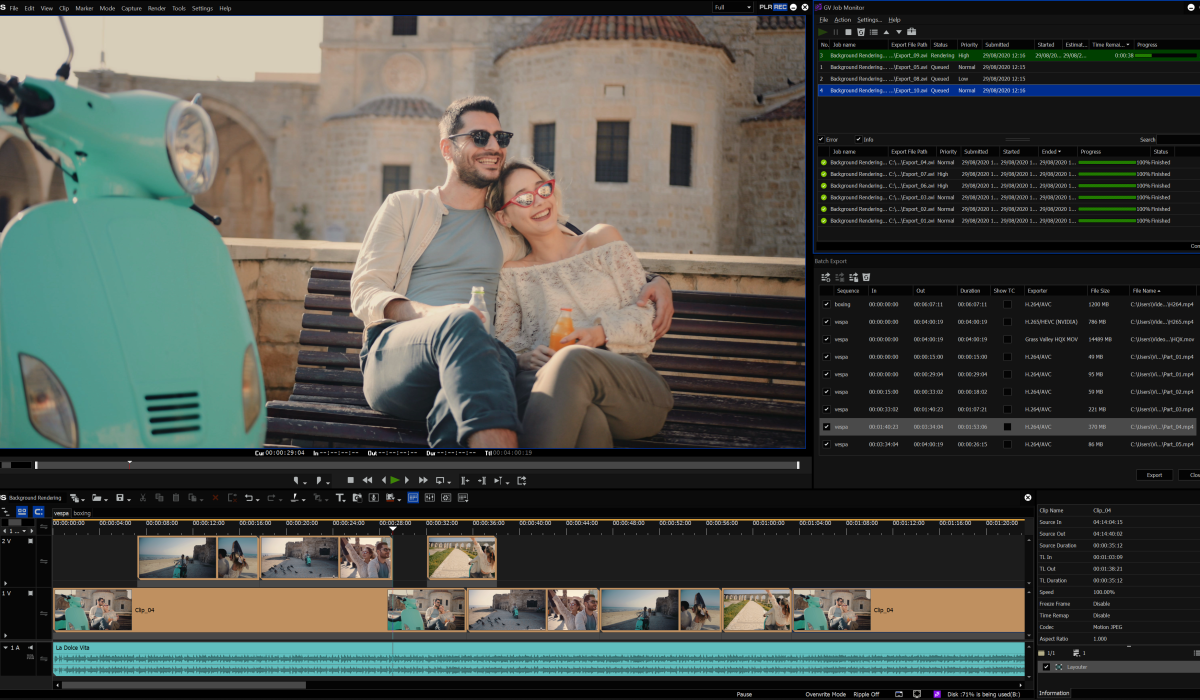The width and height of the screenshot is (1200, 700).
Task: Uncheck the Info filter checkbox in Job Monitor
Action: (x=859, y=139)
